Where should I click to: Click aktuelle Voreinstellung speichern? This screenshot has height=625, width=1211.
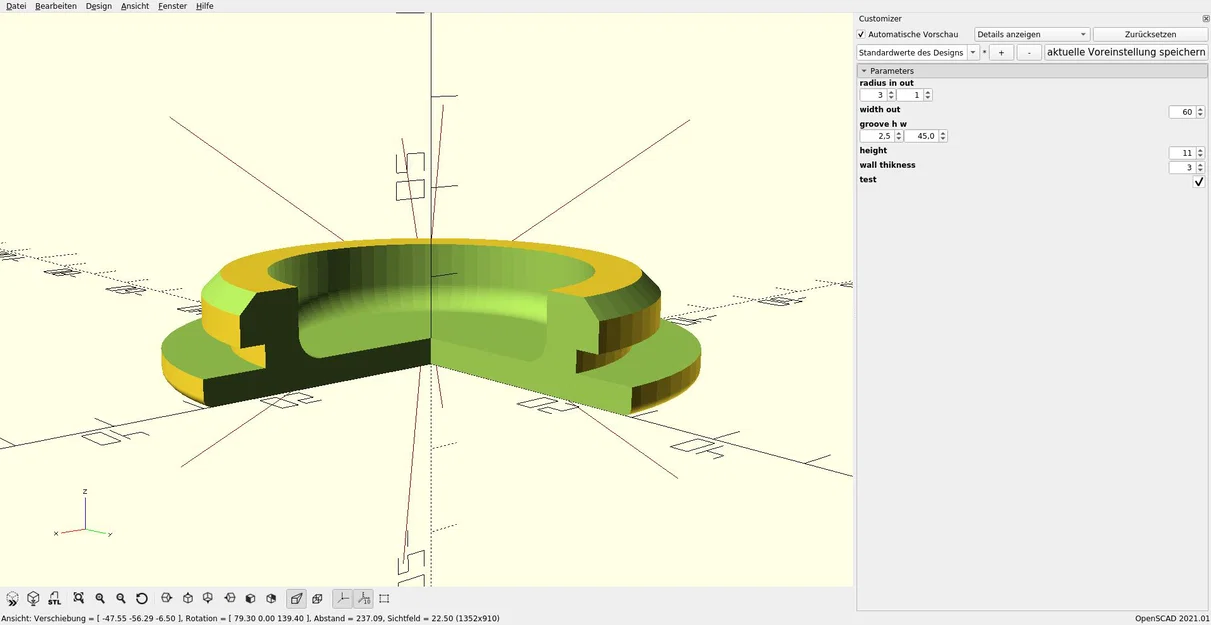[x=1126, y=52]
